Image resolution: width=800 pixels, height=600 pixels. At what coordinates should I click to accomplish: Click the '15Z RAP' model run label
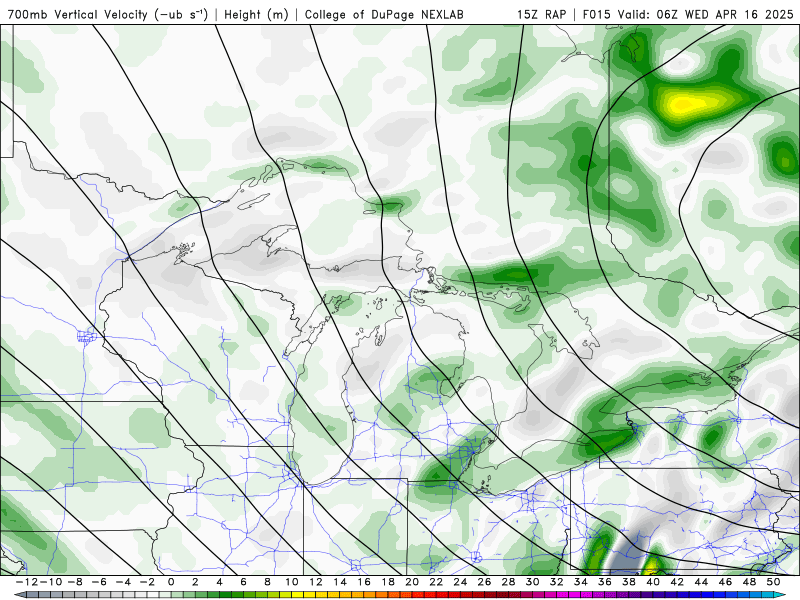(541, 14)
